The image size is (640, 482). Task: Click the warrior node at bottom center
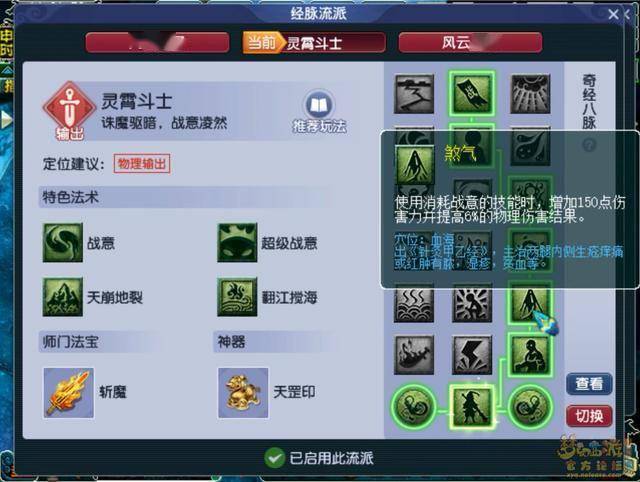pyautogui.click(x=472, y=406)
